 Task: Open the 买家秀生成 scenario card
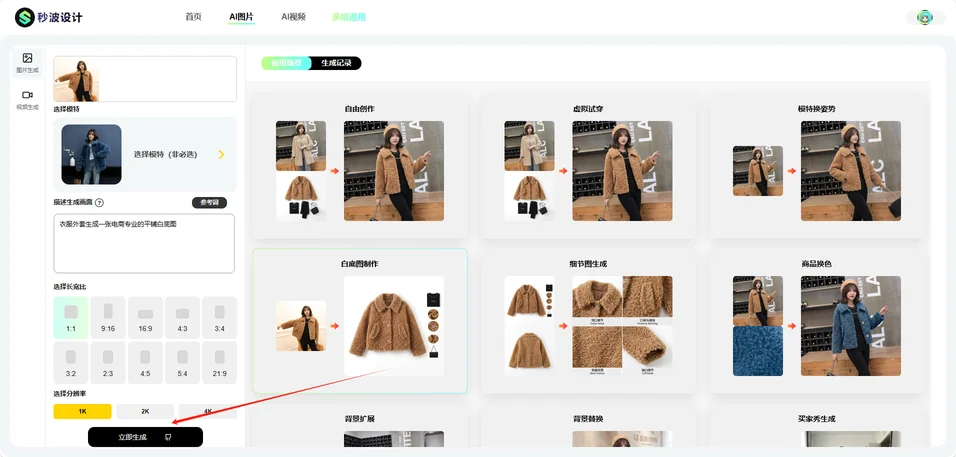click(x=817, y=427)
